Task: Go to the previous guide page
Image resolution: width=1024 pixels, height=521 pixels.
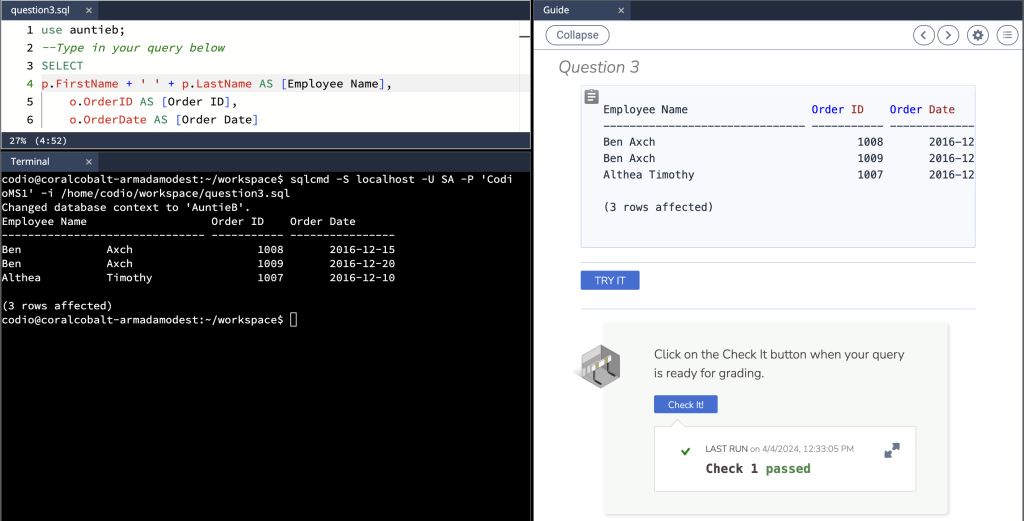Action: point(925,35)
